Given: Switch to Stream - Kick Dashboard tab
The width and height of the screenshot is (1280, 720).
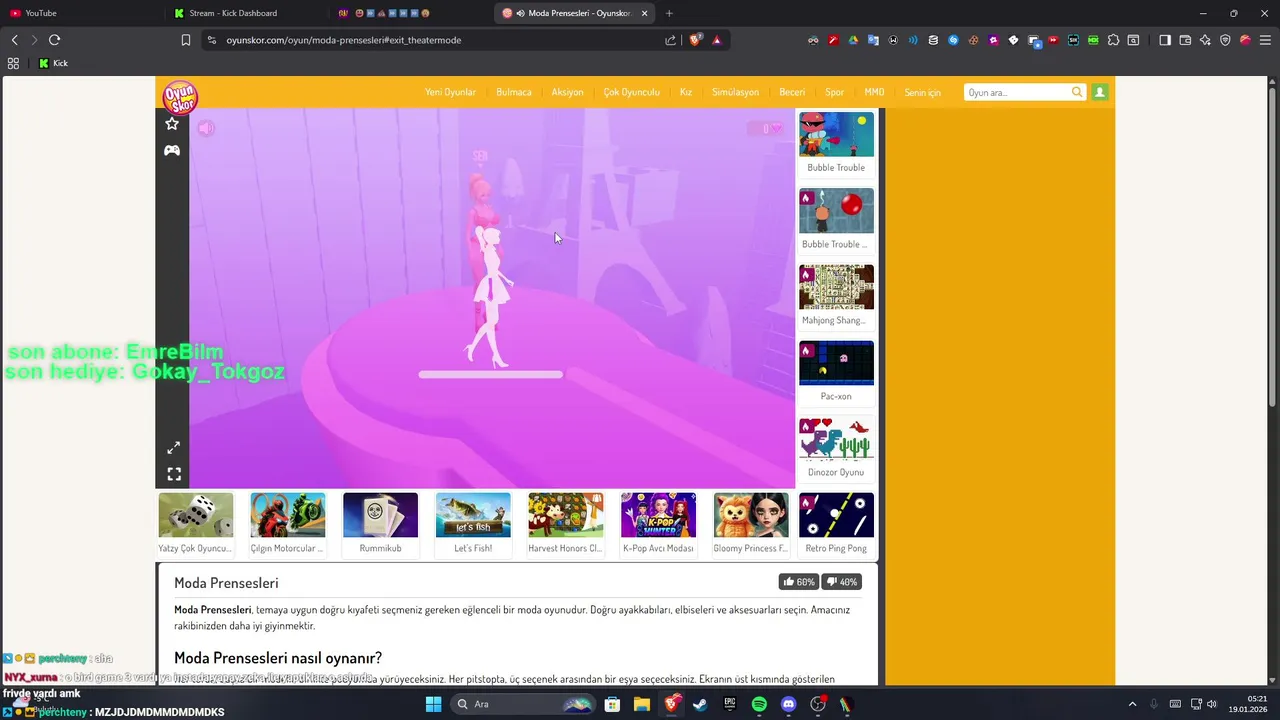Looking at the screenshot, I should (245, 13).
